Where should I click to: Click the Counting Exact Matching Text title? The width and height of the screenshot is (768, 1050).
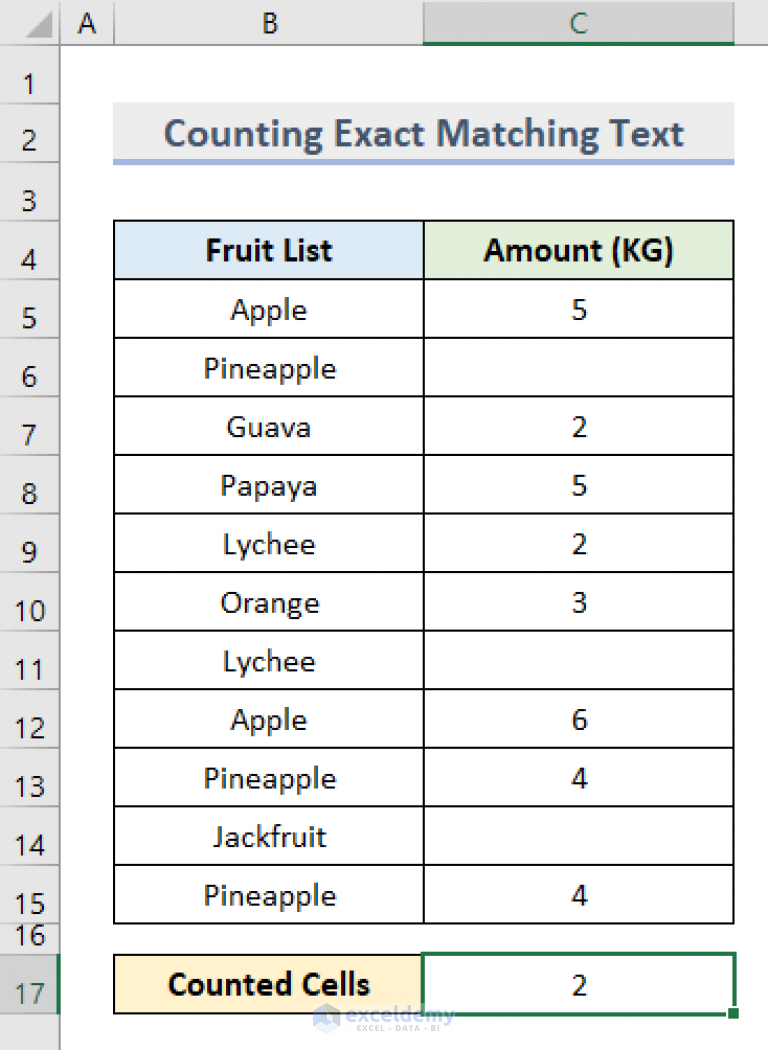tap(423, 134)
